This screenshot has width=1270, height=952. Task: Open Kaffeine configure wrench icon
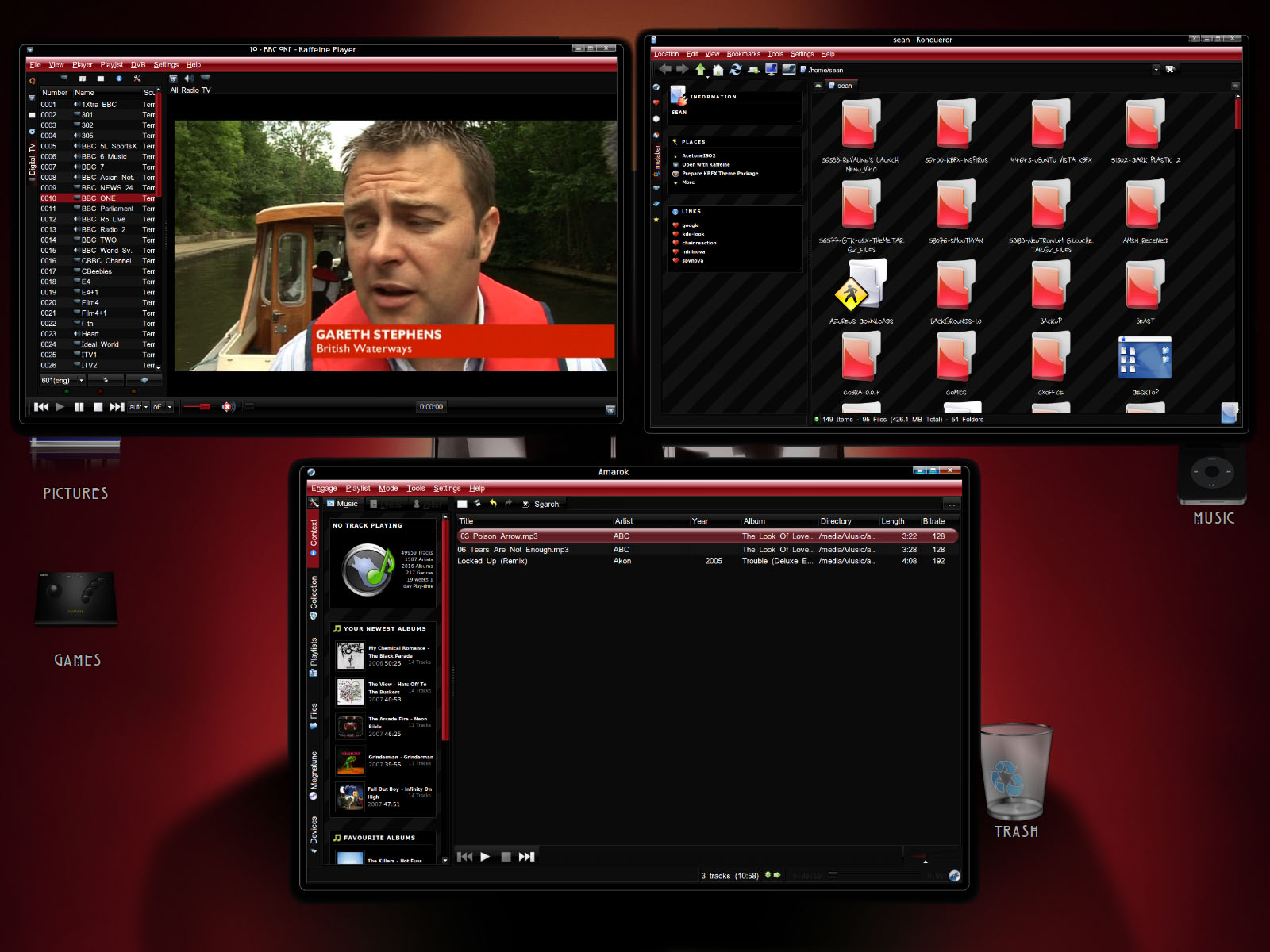click(x=137, y=79)
